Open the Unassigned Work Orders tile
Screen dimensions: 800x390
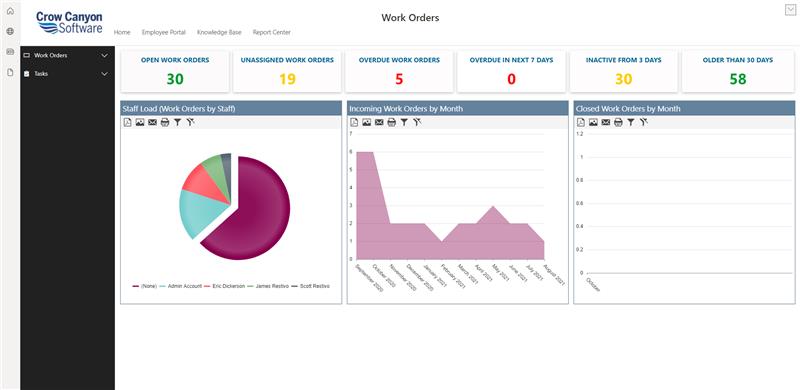[x=287, y=71]
